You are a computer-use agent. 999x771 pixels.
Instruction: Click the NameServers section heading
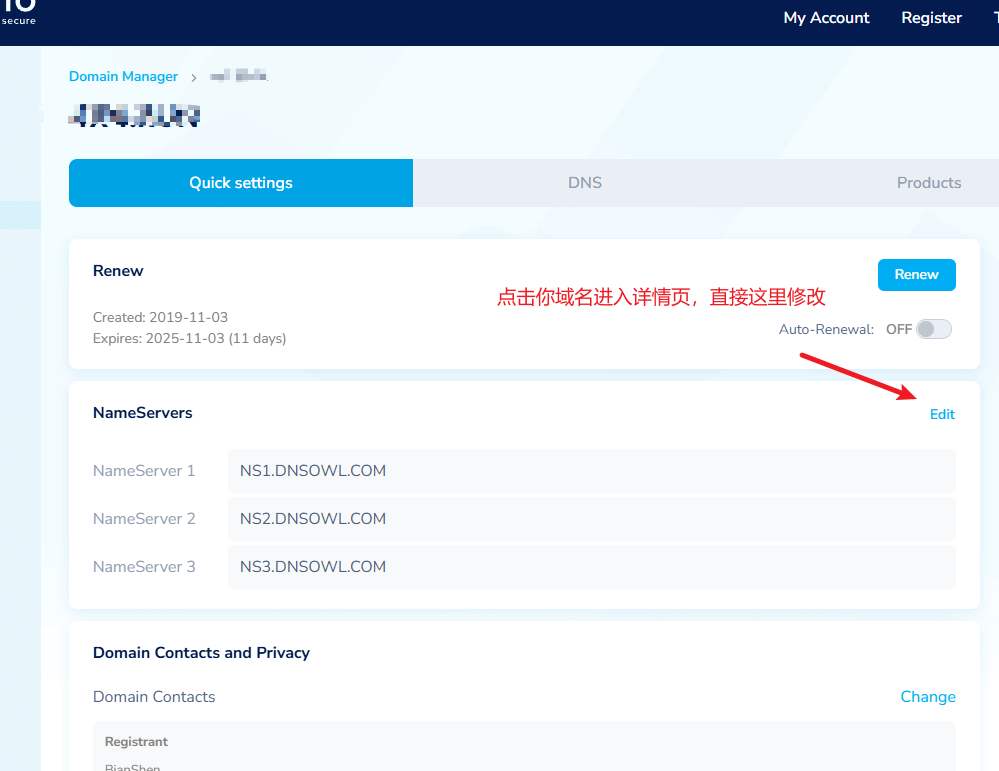[x=142, y=413]
